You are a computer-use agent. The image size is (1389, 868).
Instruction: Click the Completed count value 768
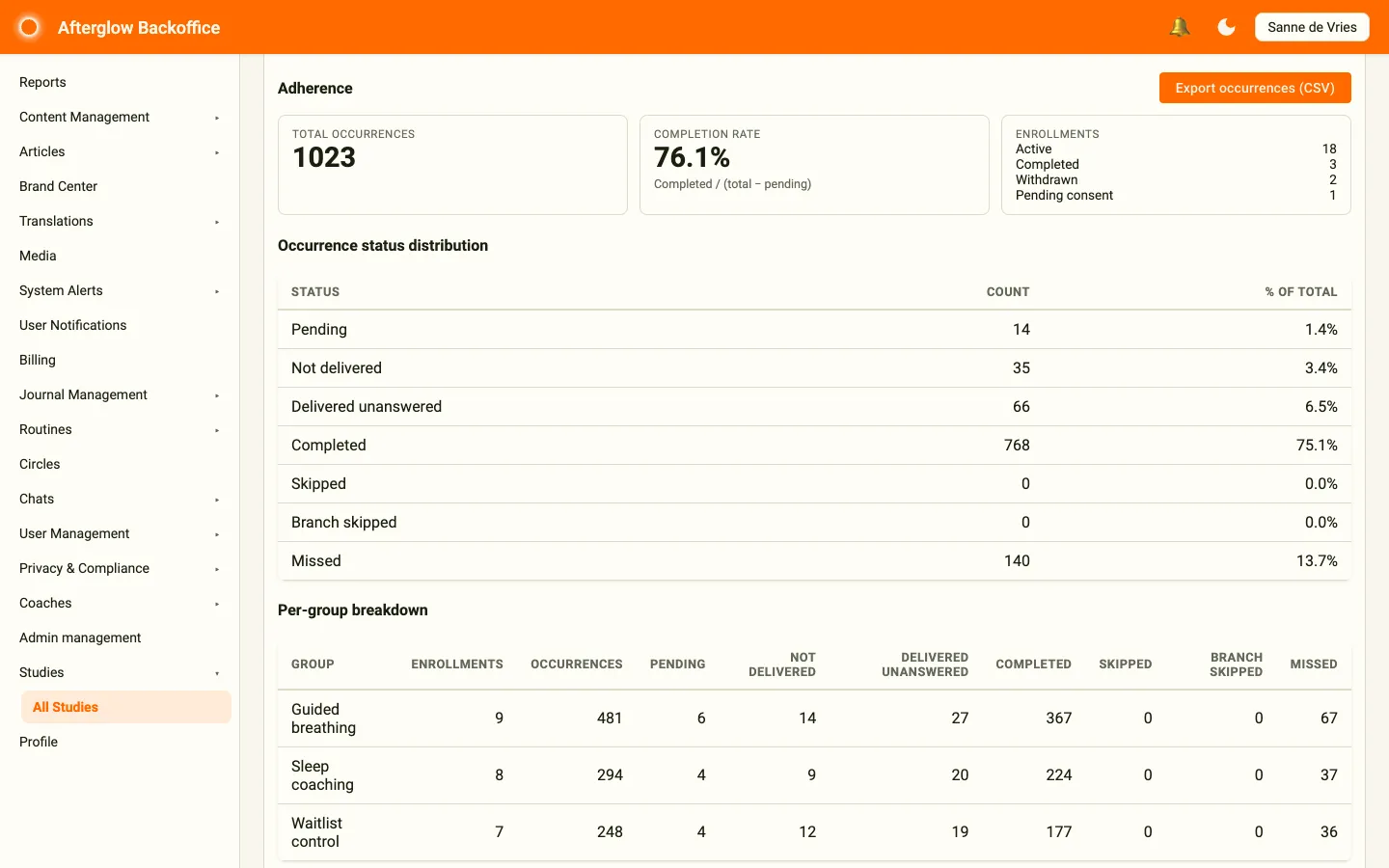(1017, 446)
